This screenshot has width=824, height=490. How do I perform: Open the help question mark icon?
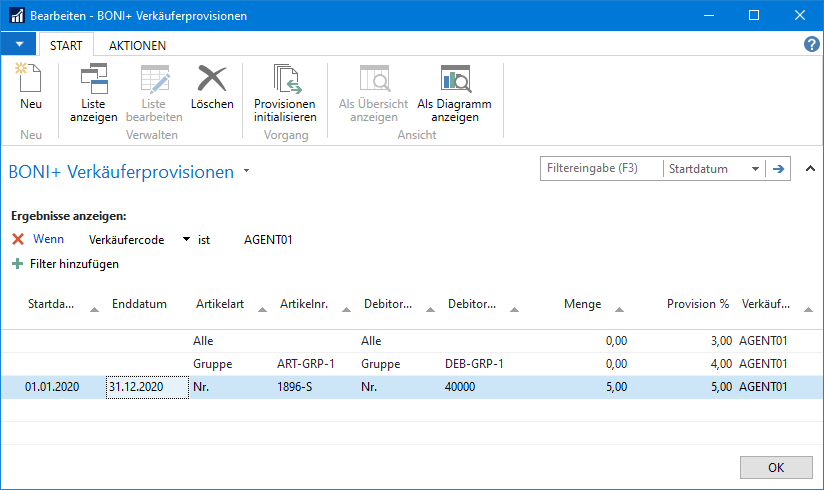click(811, 45)
